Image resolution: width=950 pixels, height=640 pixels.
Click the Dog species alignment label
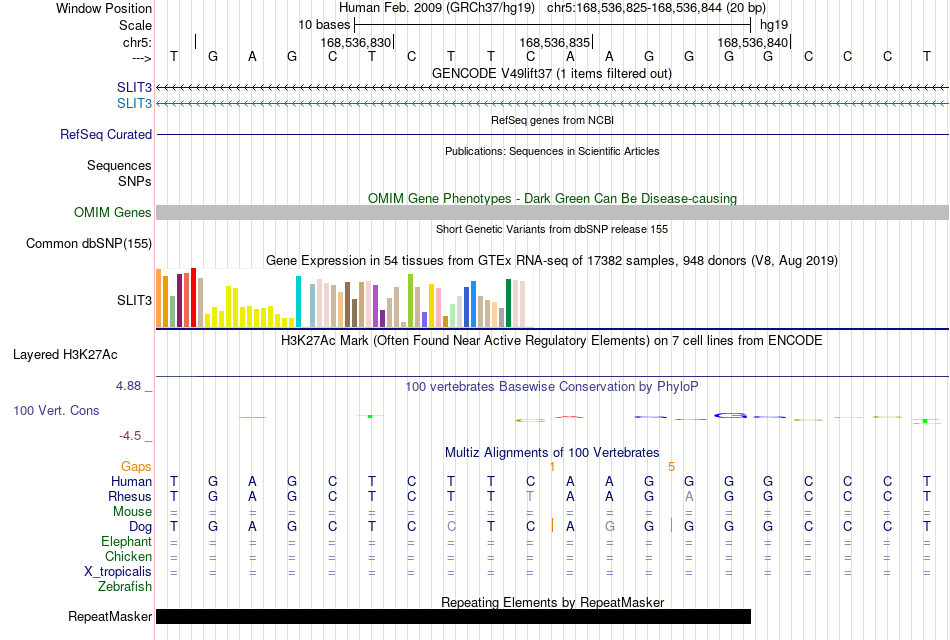(141, 527)
